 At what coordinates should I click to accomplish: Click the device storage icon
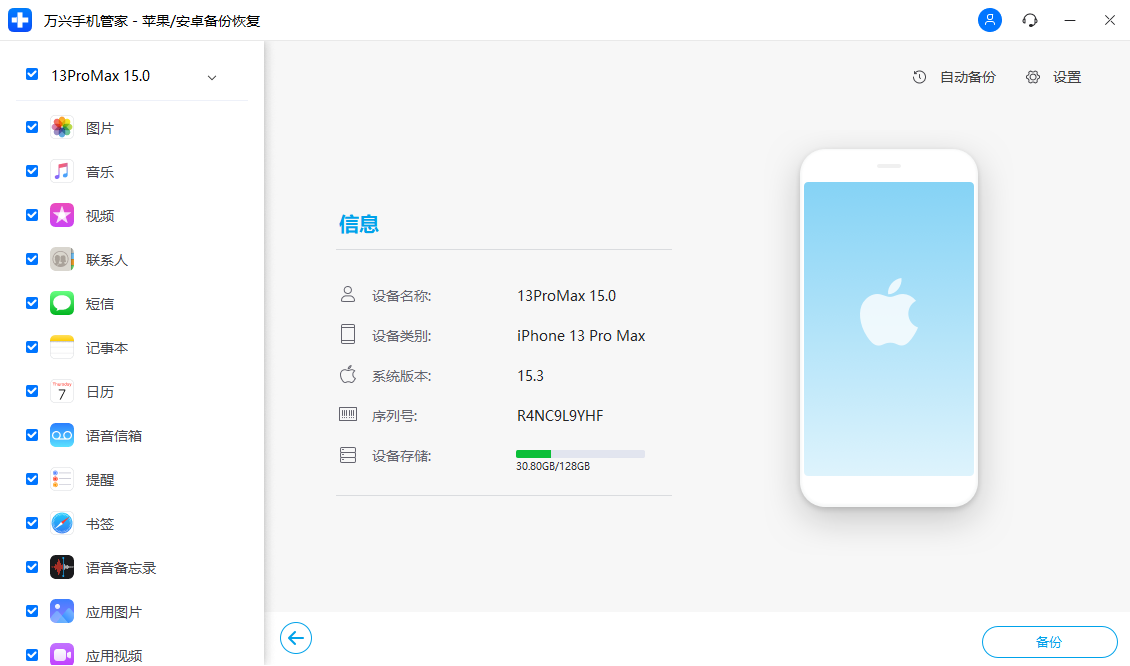coord(348,455)
